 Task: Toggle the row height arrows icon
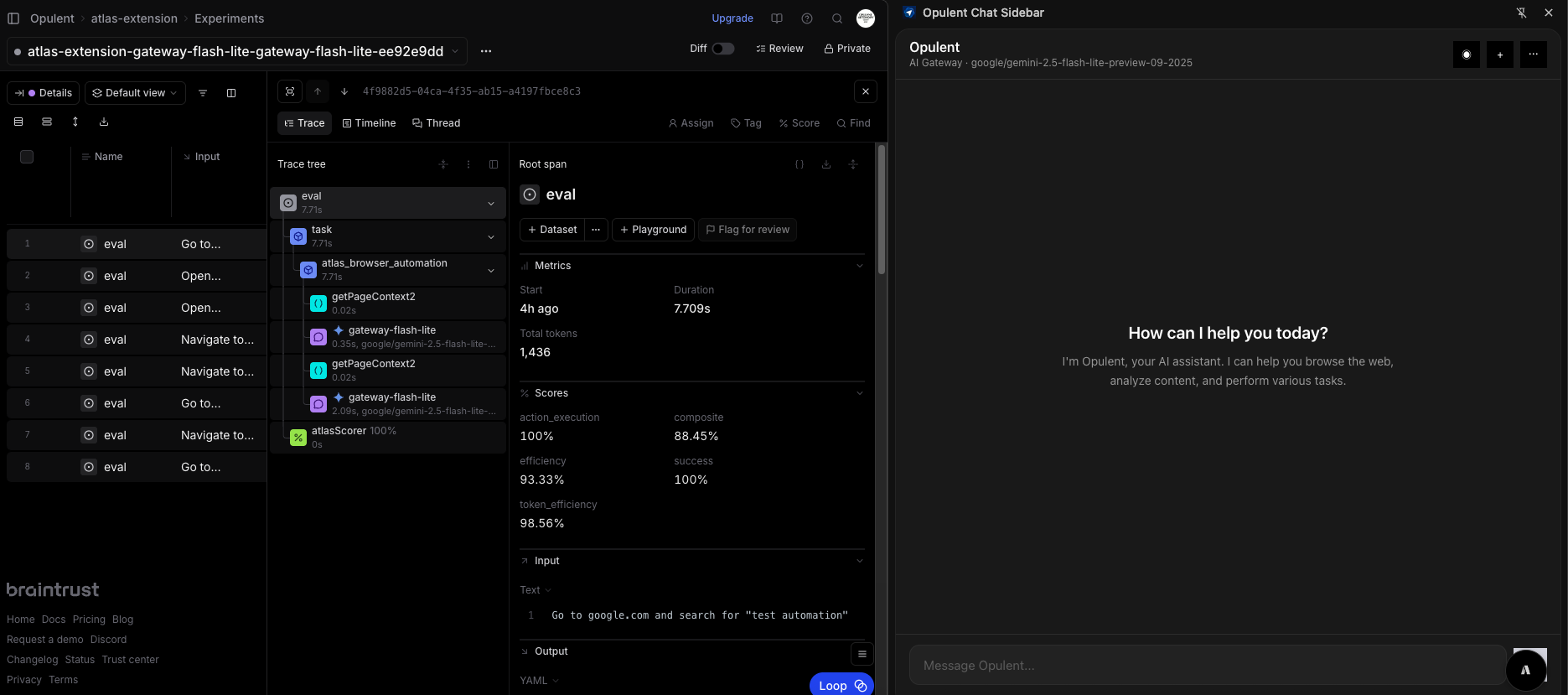(x=75, y=122)
